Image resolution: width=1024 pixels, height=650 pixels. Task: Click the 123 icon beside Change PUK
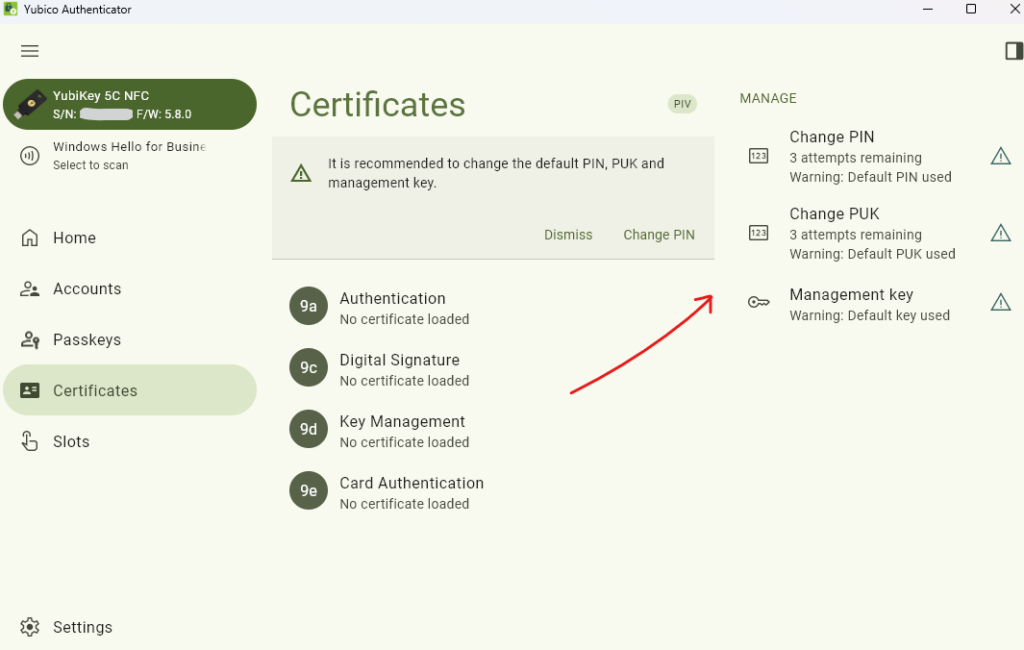click(x=758, y=233)
